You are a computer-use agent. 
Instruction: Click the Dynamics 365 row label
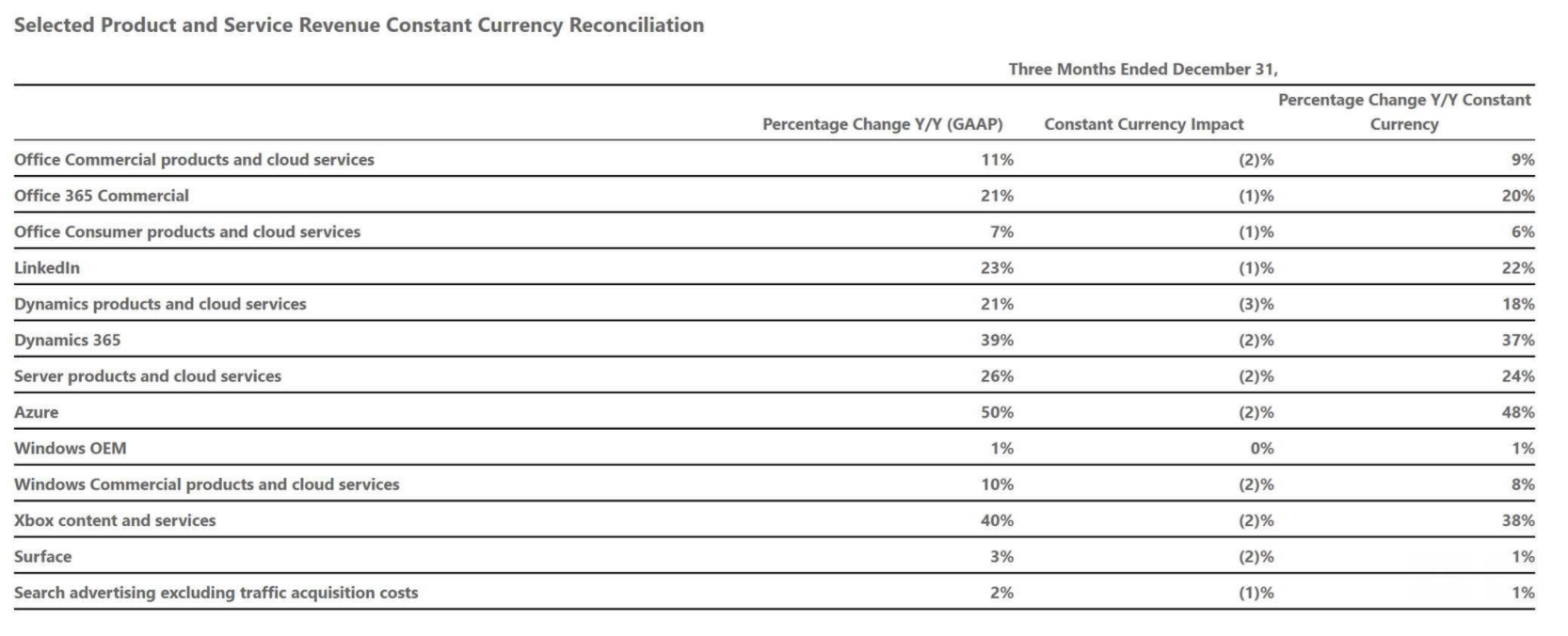(68, 340)
